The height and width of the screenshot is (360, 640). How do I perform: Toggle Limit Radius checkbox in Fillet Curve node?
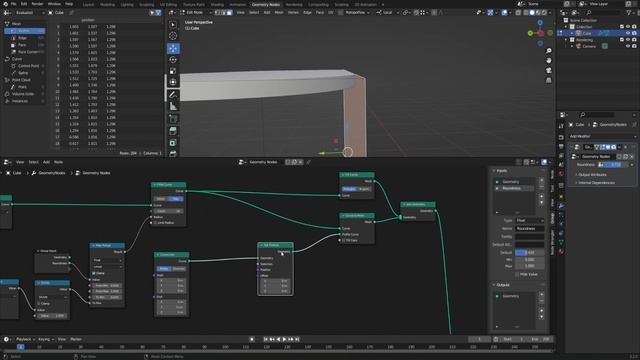click(156, 223)
